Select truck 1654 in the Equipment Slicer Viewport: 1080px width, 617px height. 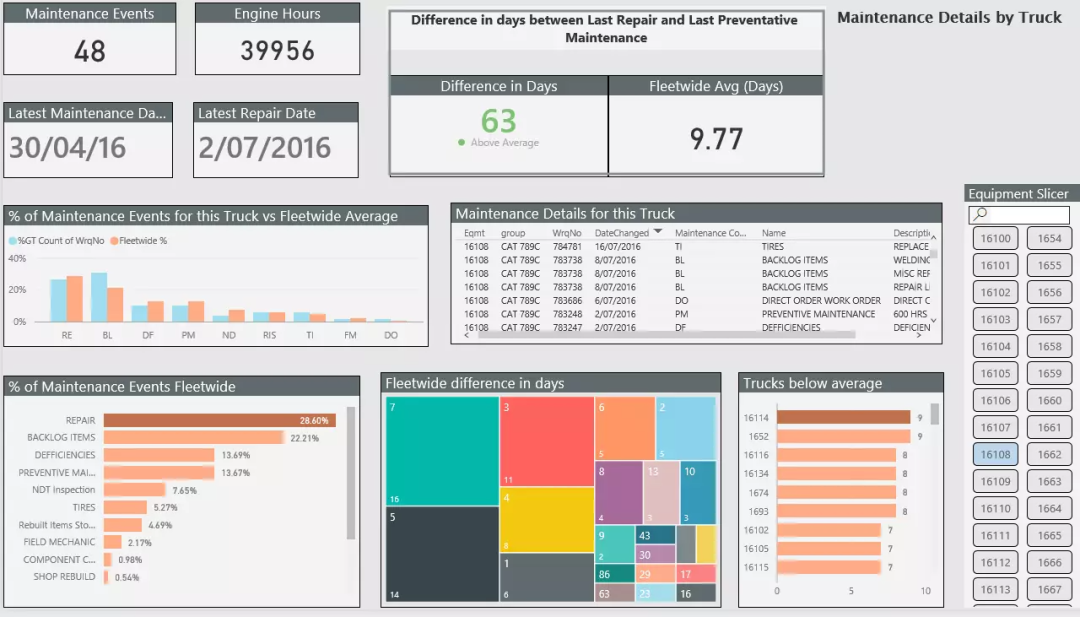click(1049, 238)
